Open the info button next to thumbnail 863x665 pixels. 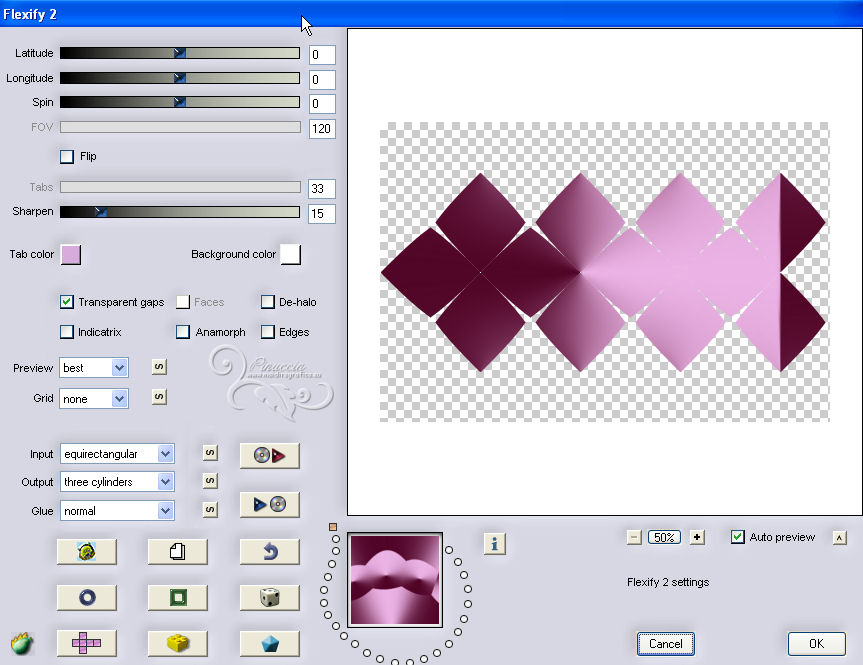(494, 544)
